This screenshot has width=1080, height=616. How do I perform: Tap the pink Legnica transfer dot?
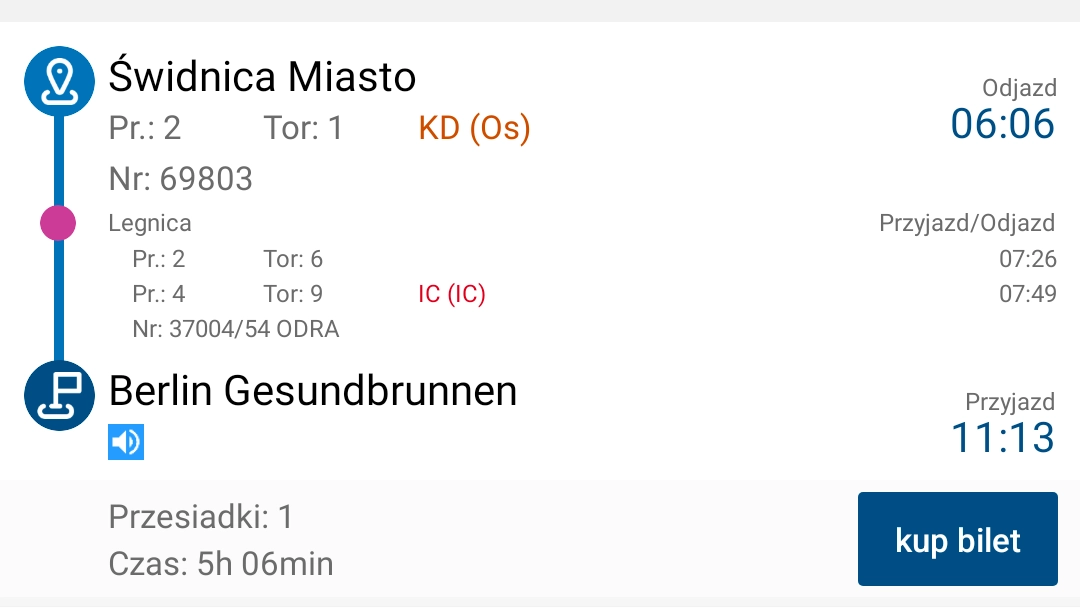(x=58, y=223)
